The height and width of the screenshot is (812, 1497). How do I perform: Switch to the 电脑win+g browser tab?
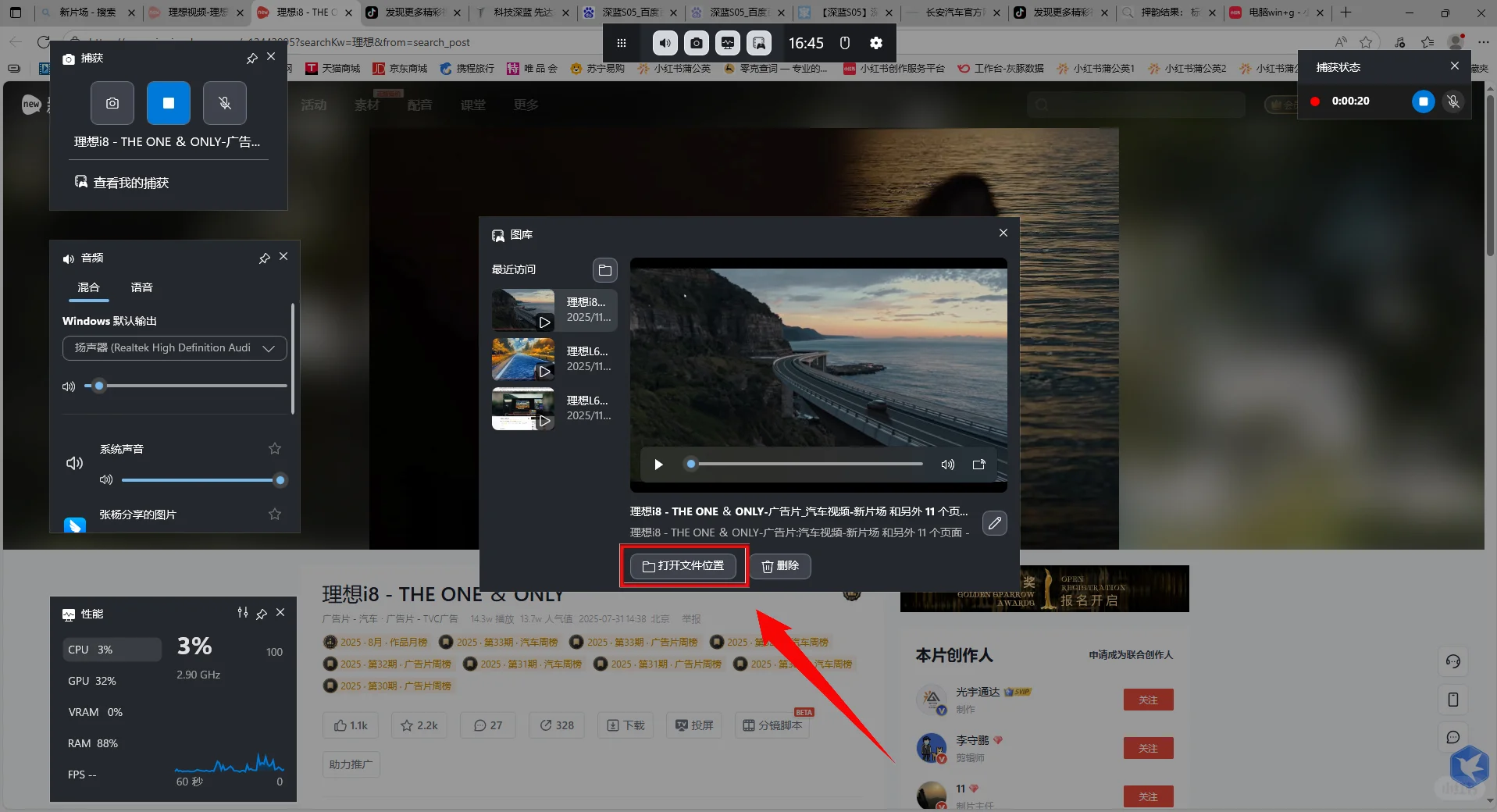pyautogui.click(x=1276, y=12)
